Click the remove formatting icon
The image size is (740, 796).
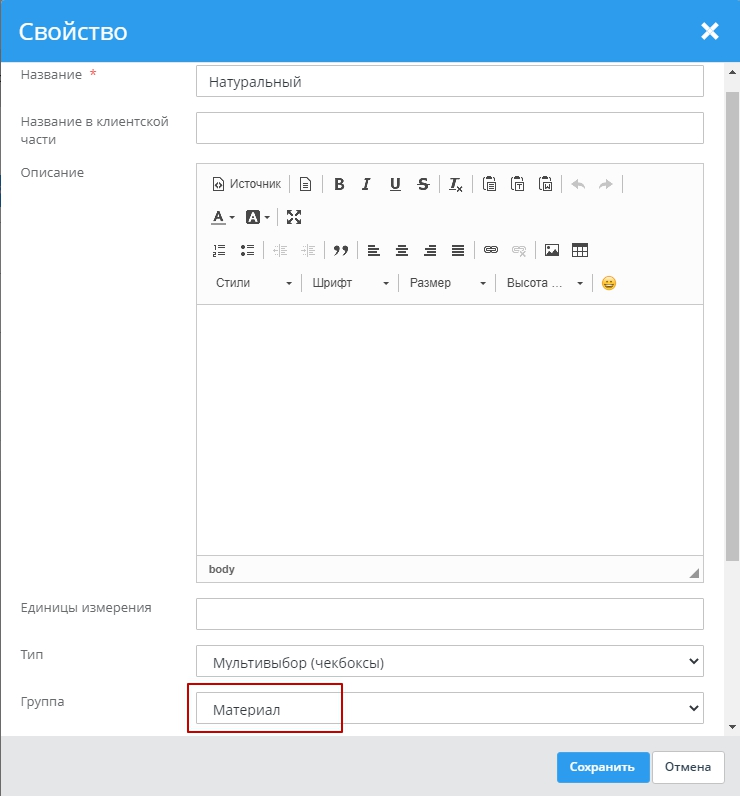coord(455,184)
